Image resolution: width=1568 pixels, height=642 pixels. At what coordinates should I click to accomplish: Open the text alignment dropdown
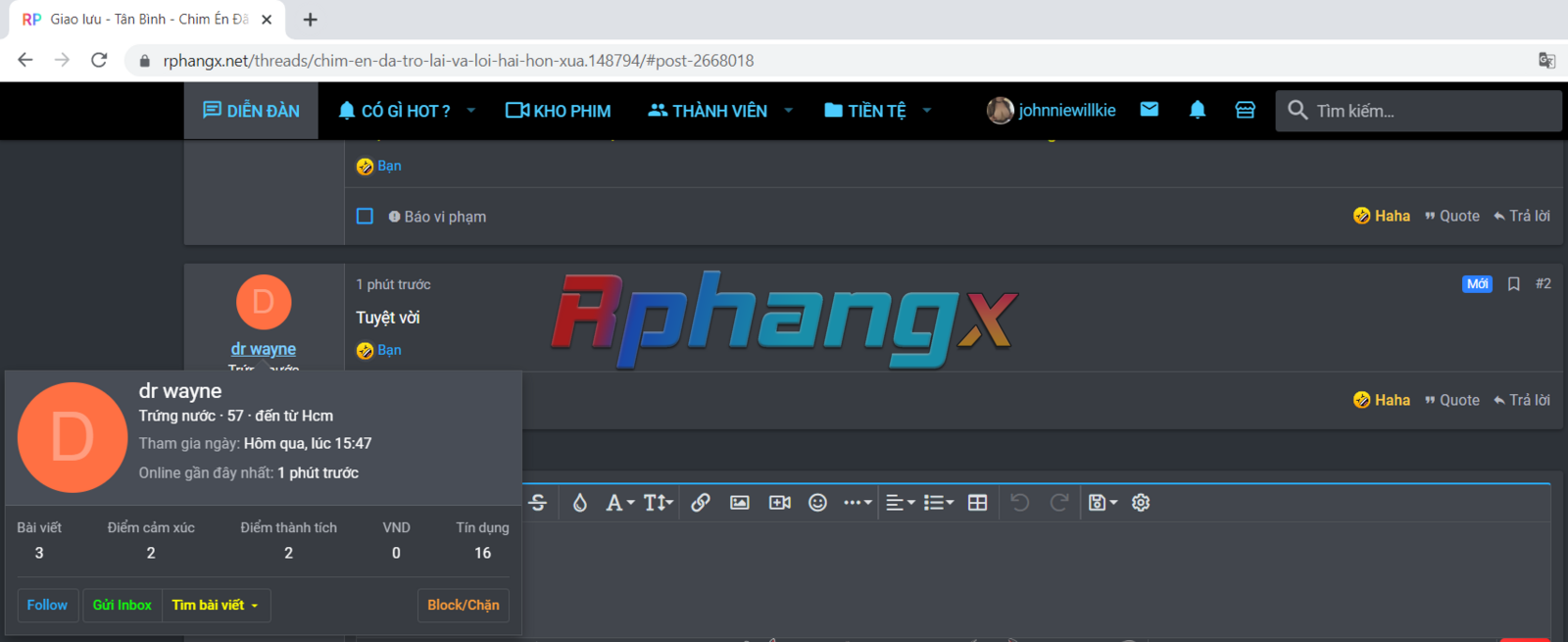pyautogui.click(x=901, y=503)
